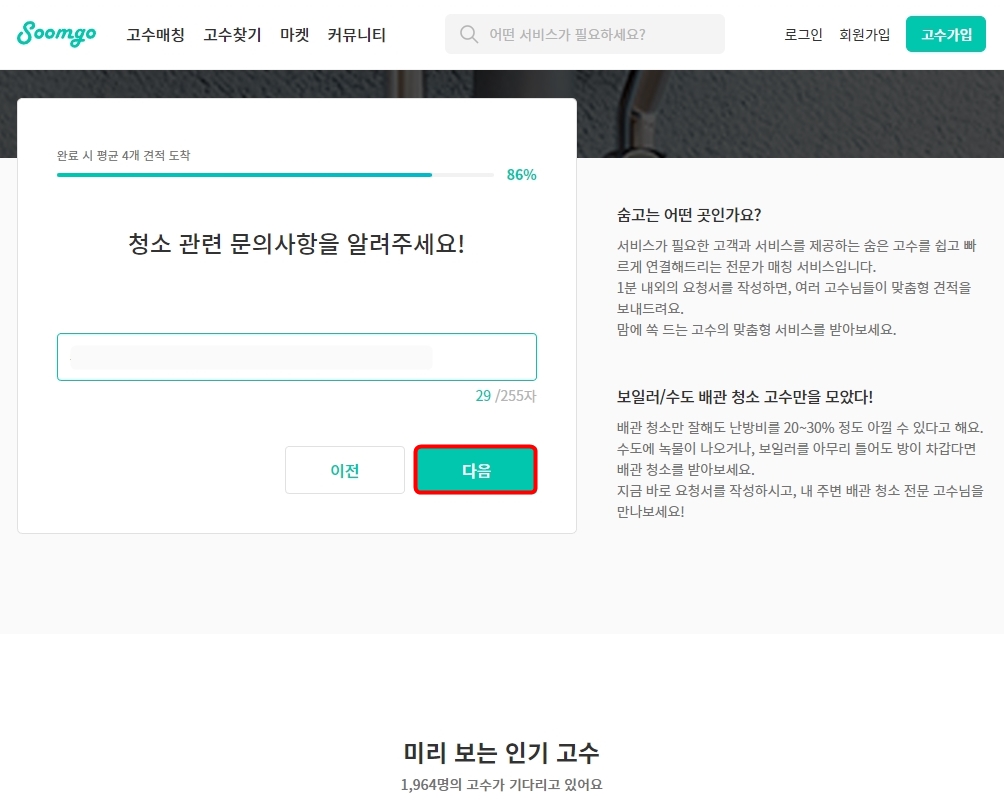Click the 회원가입 link
Viewport: 1004px width, 810px height.
click(x=864, y=34)
